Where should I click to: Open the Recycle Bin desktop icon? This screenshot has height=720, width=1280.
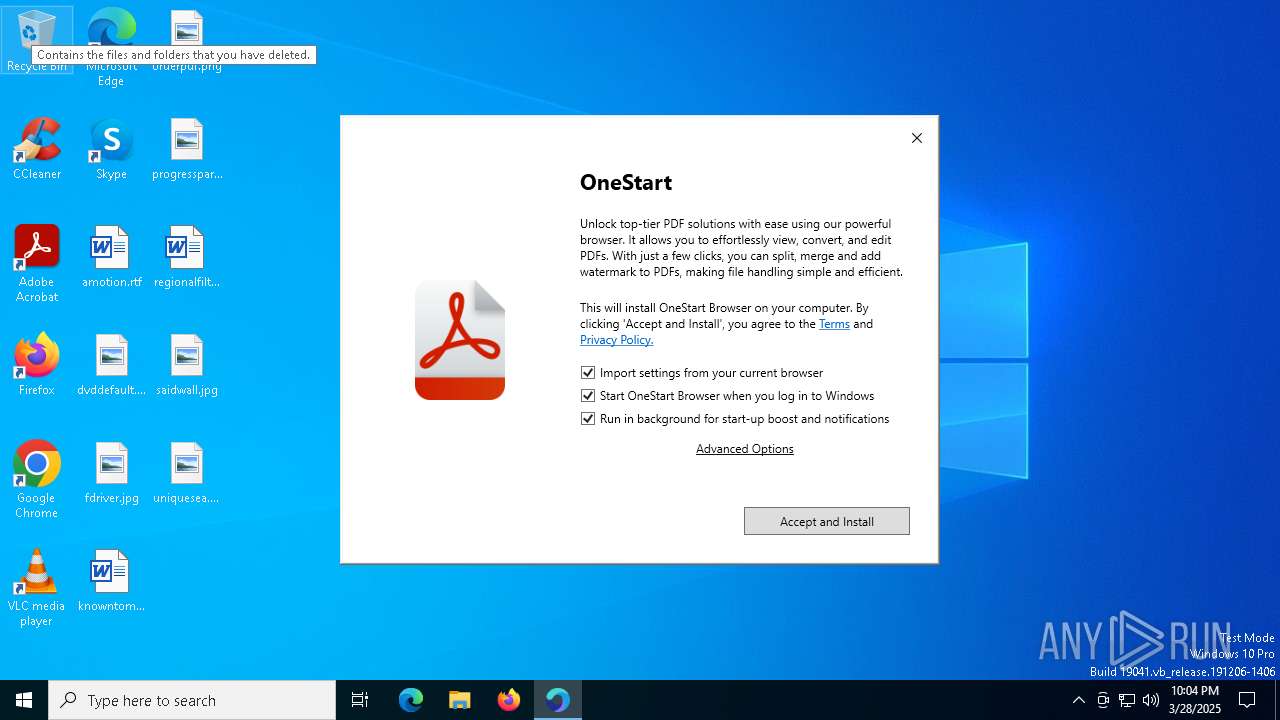coord(37,40)
